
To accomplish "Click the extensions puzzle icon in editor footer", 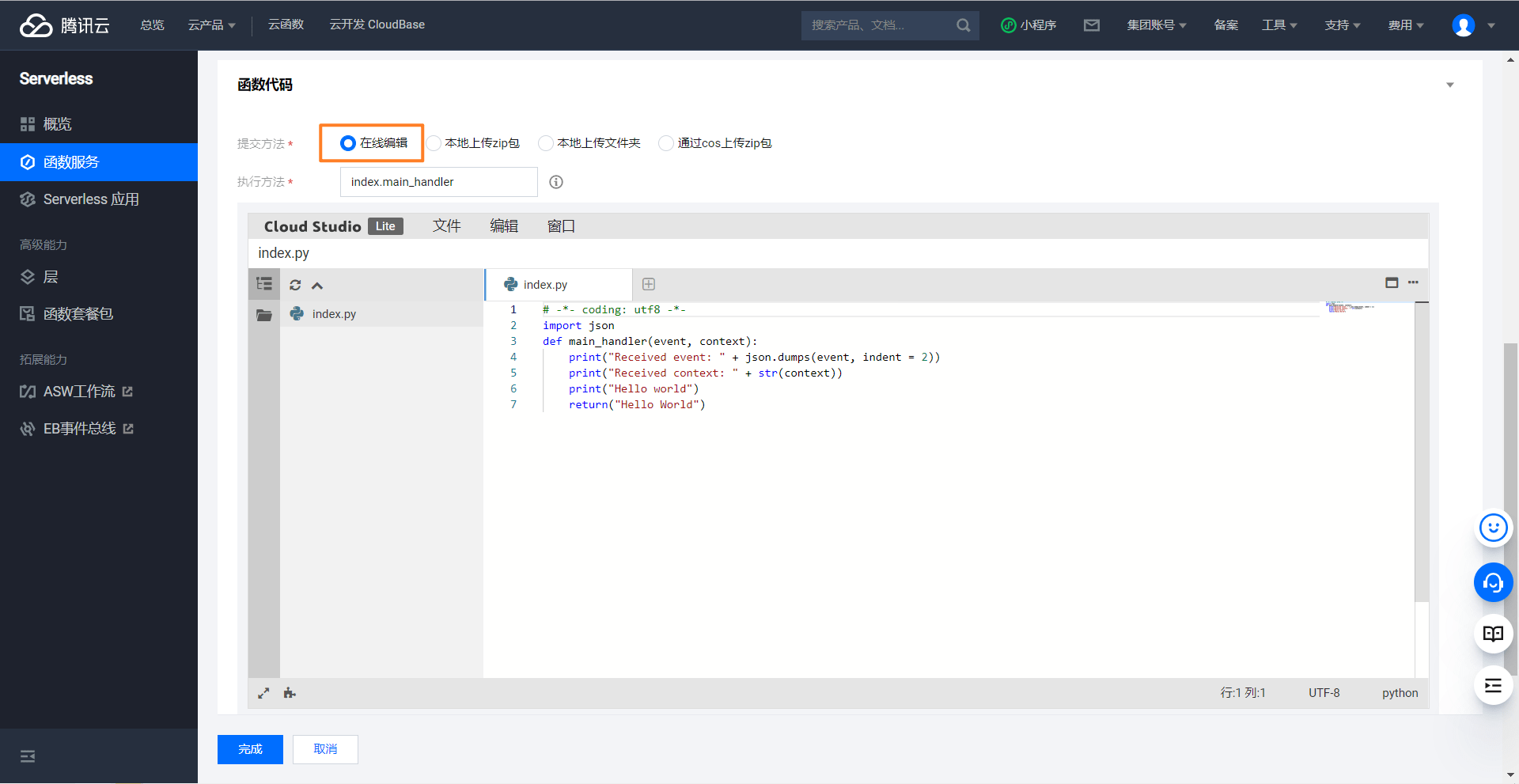I will [x=290, y=693].
